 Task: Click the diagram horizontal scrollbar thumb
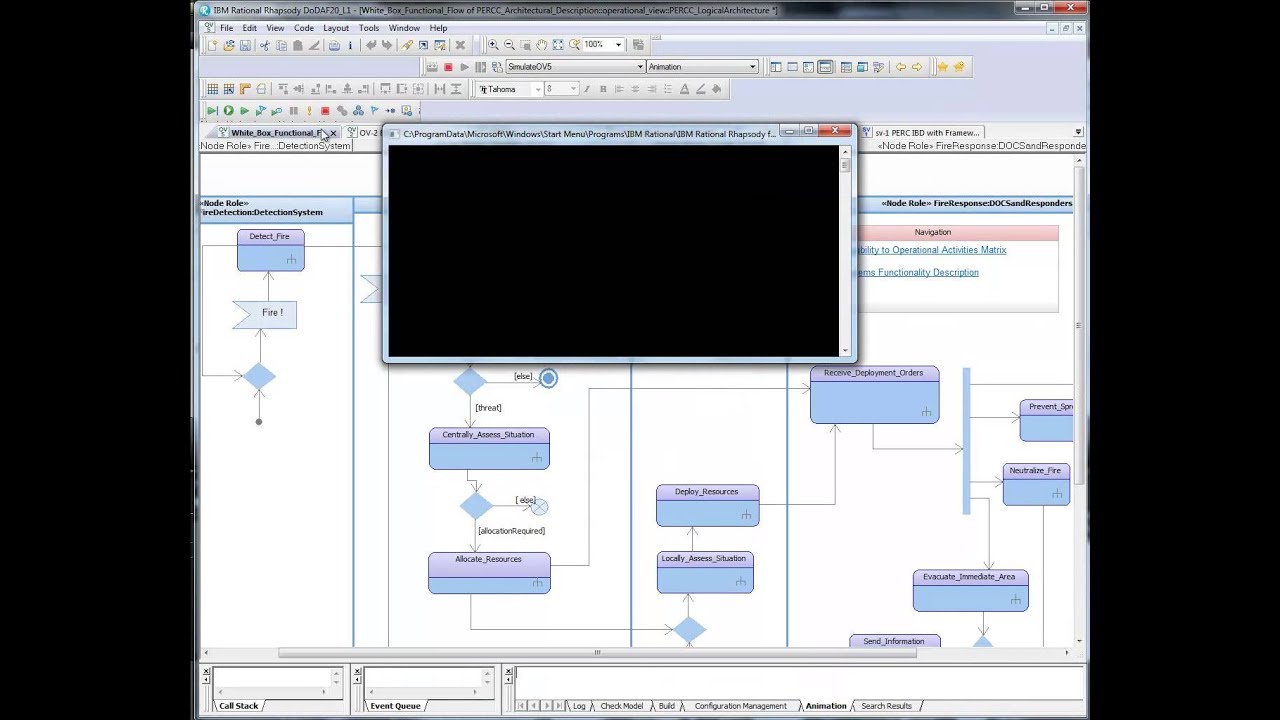(597, 653)
